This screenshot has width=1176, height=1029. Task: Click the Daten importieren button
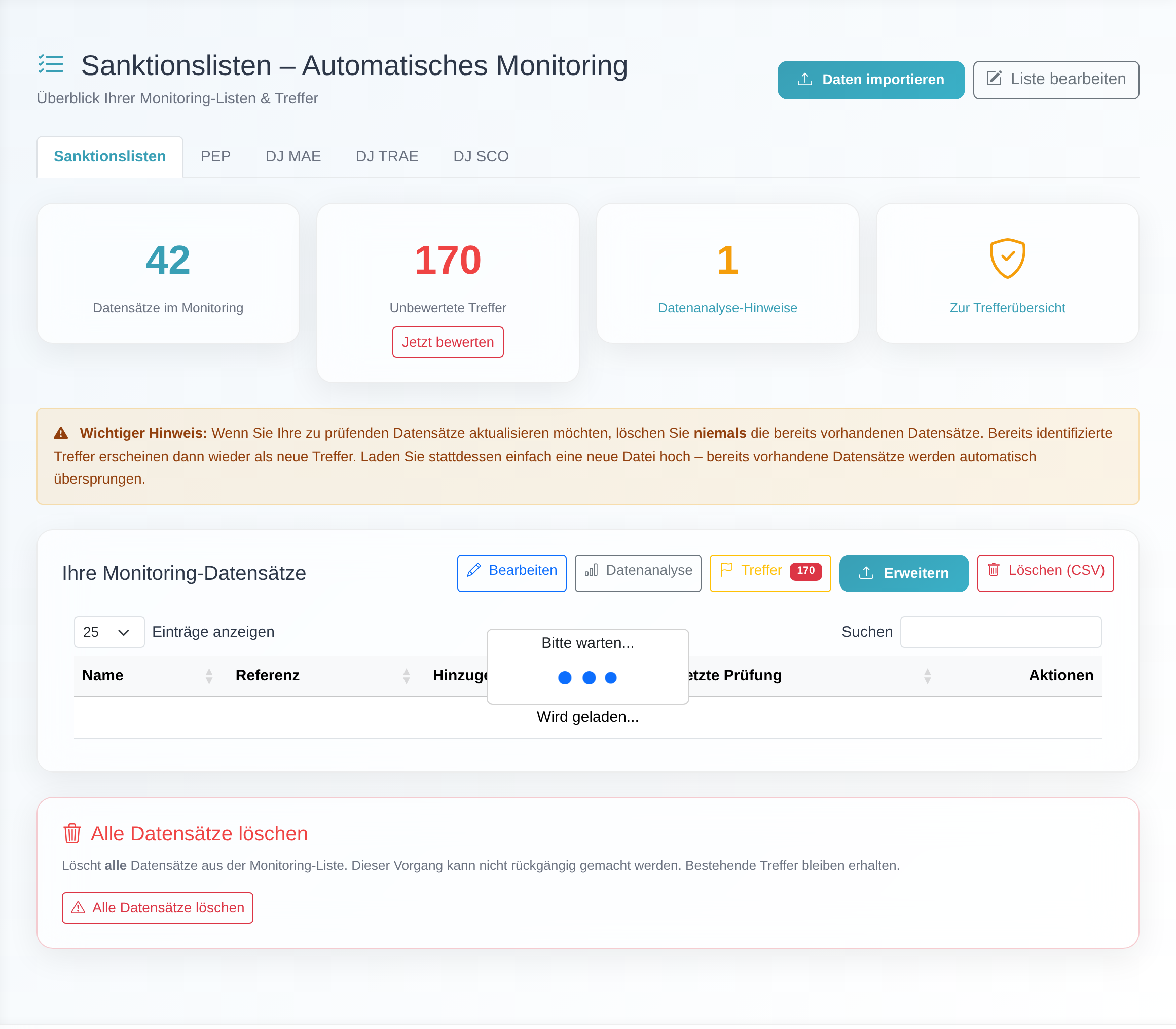870,80
